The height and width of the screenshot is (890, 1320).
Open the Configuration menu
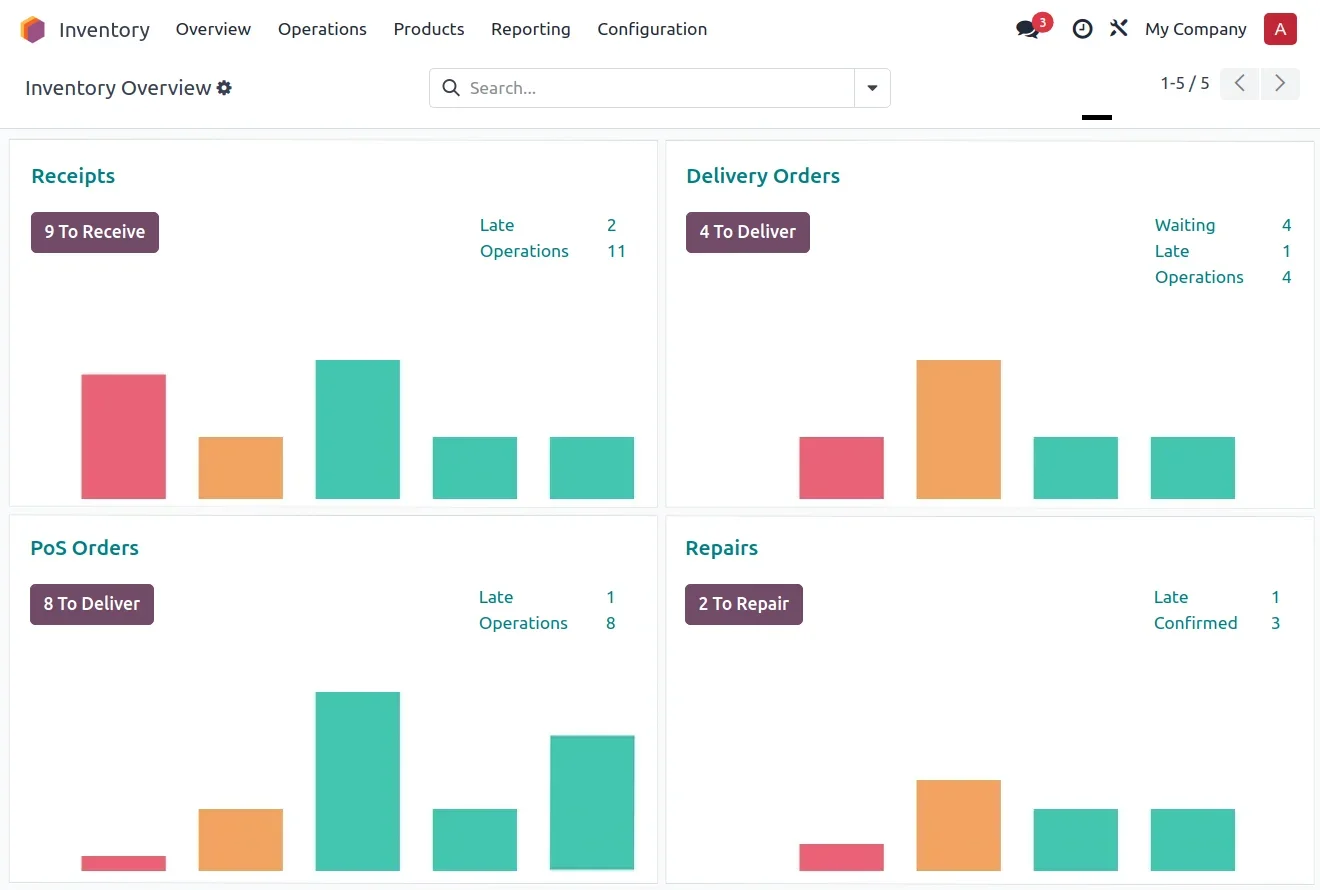[652, 29]
